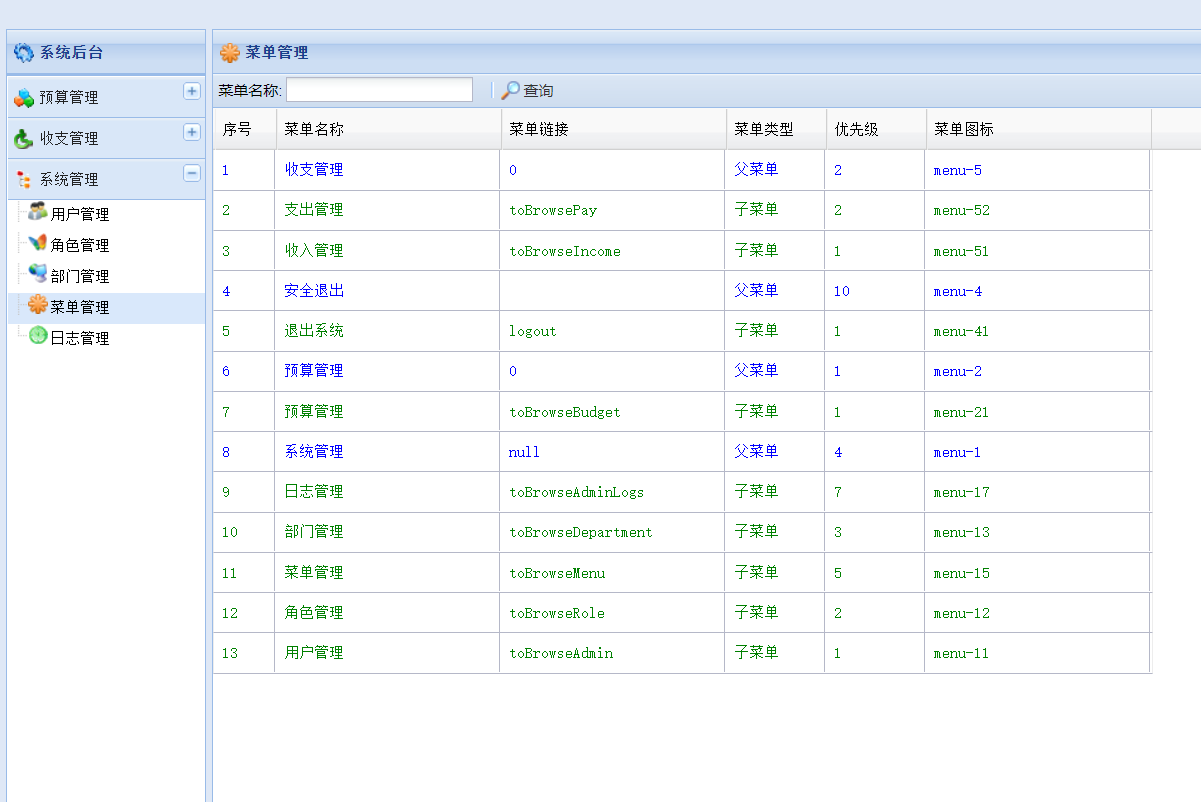1201x802 pixels.
Task: Click the toBrowseAdmin link cell
Action: click(x=612, y=653)
